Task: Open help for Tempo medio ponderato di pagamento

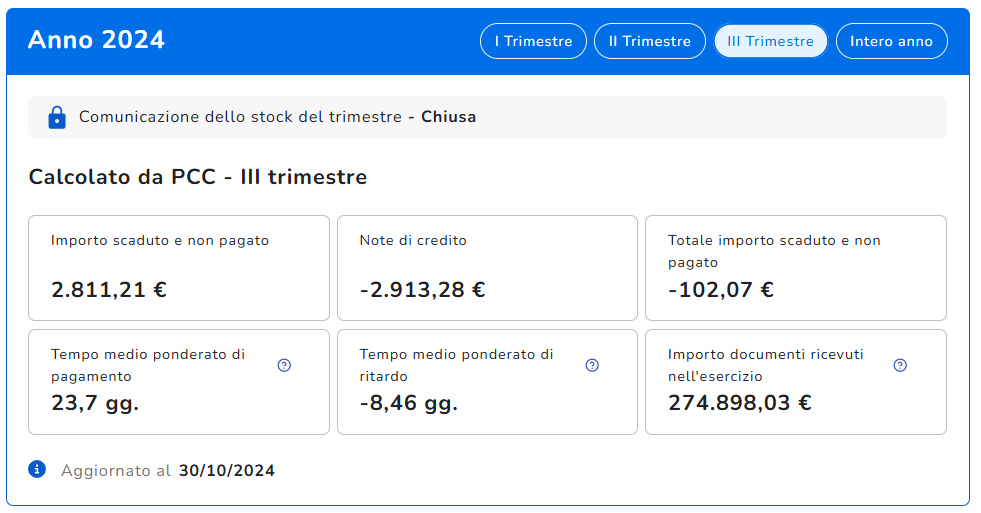Action: pyautogui.click(x=284, y=365)
